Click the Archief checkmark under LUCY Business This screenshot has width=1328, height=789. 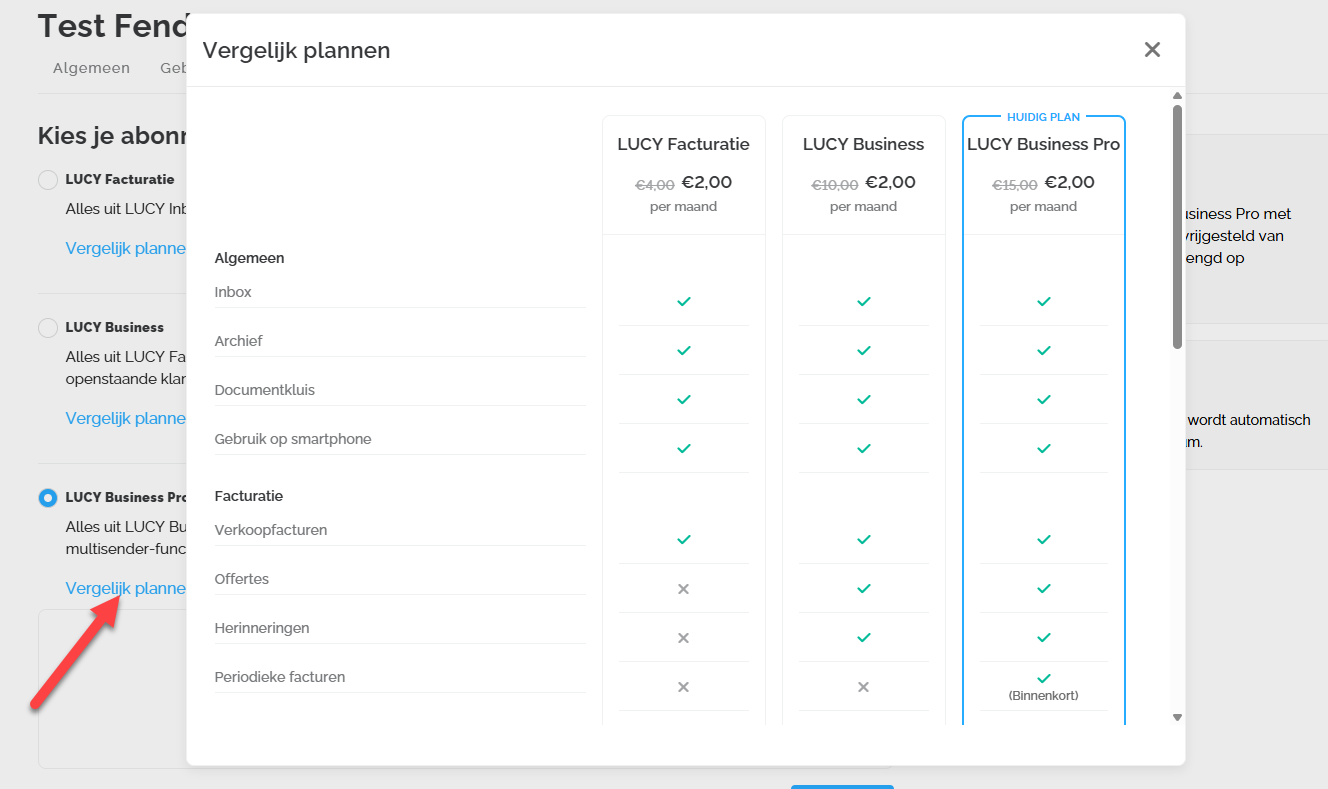click(x=864, y=350)
